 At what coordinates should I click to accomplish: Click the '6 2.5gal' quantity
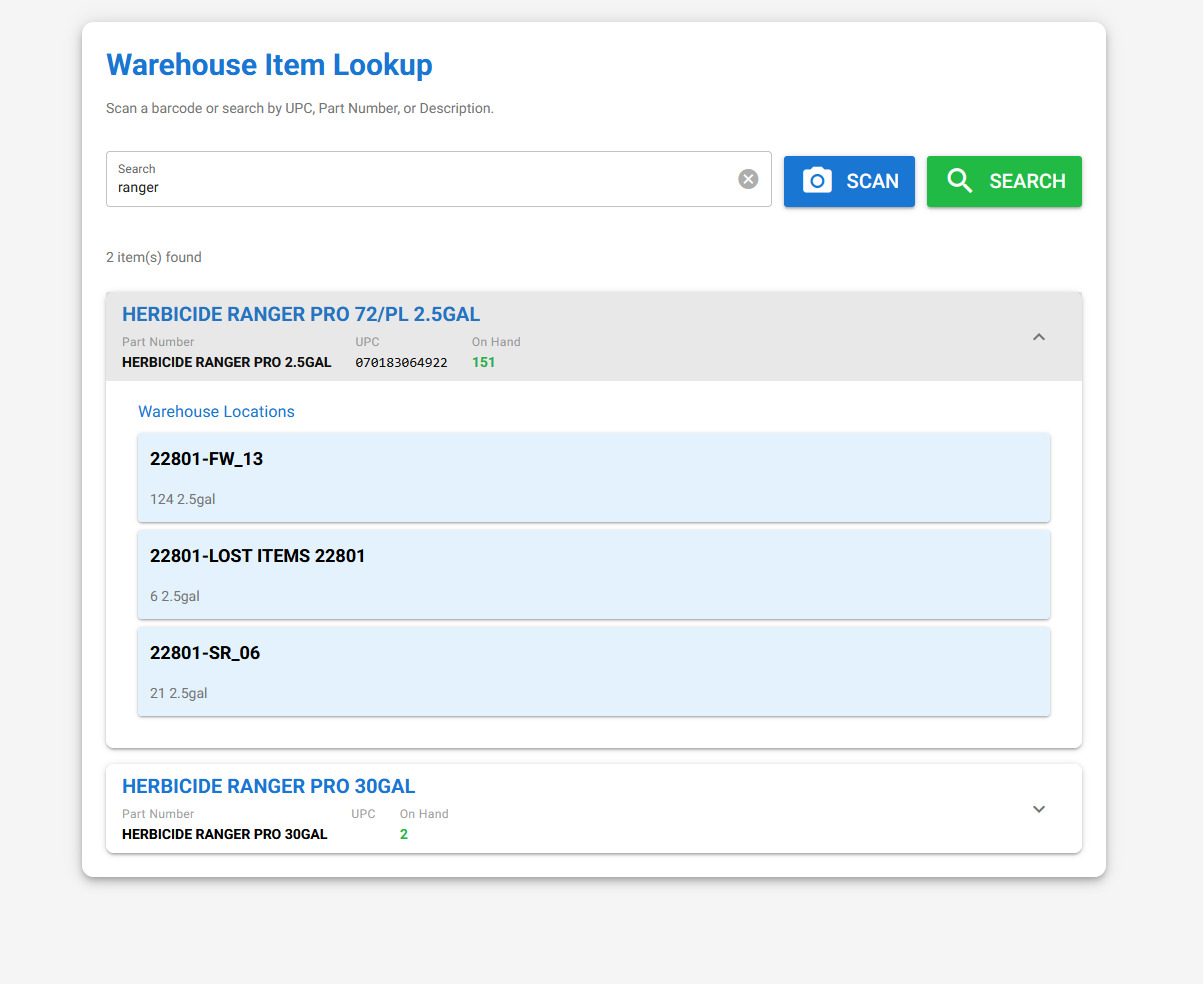[175, 596]
